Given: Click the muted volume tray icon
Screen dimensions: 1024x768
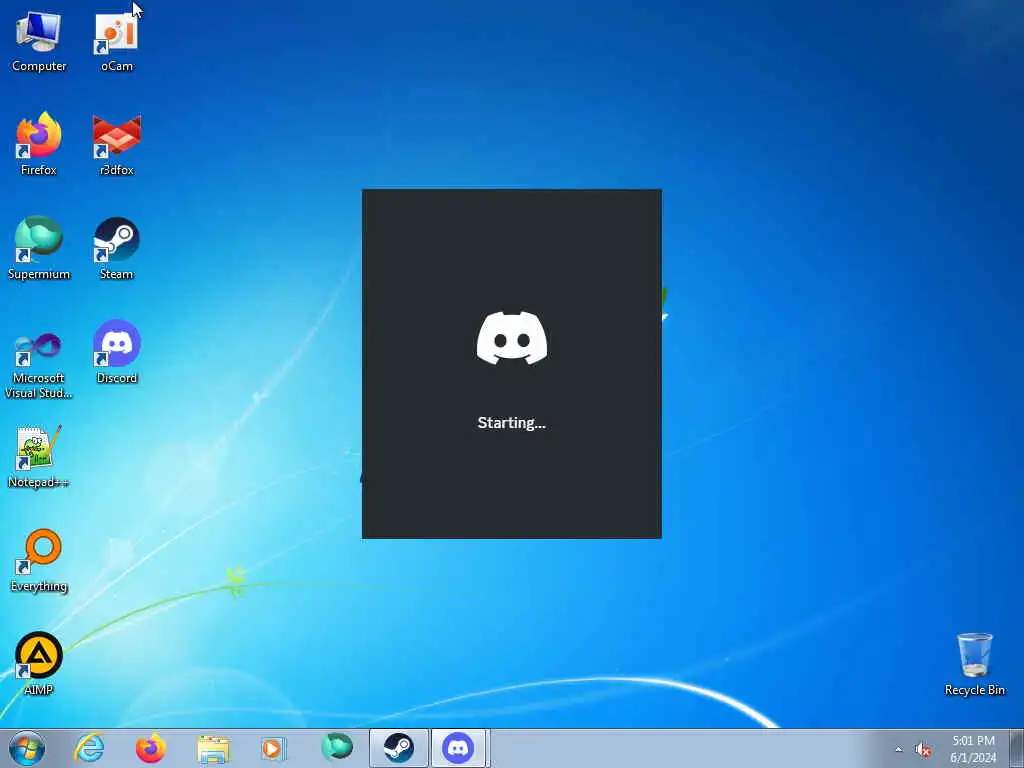Looking at the screenshot, I should click(923, 750).
